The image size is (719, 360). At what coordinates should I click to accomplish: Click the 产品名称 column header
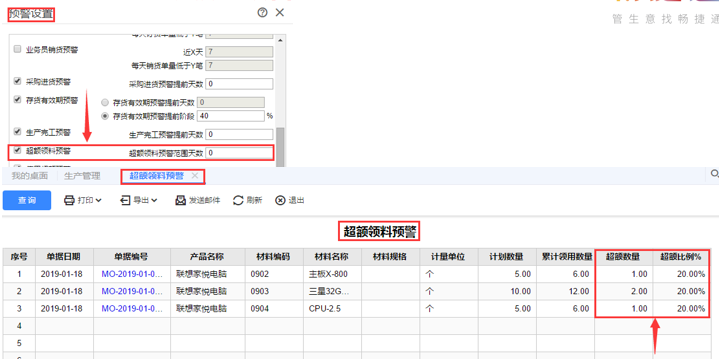(208, 257)
